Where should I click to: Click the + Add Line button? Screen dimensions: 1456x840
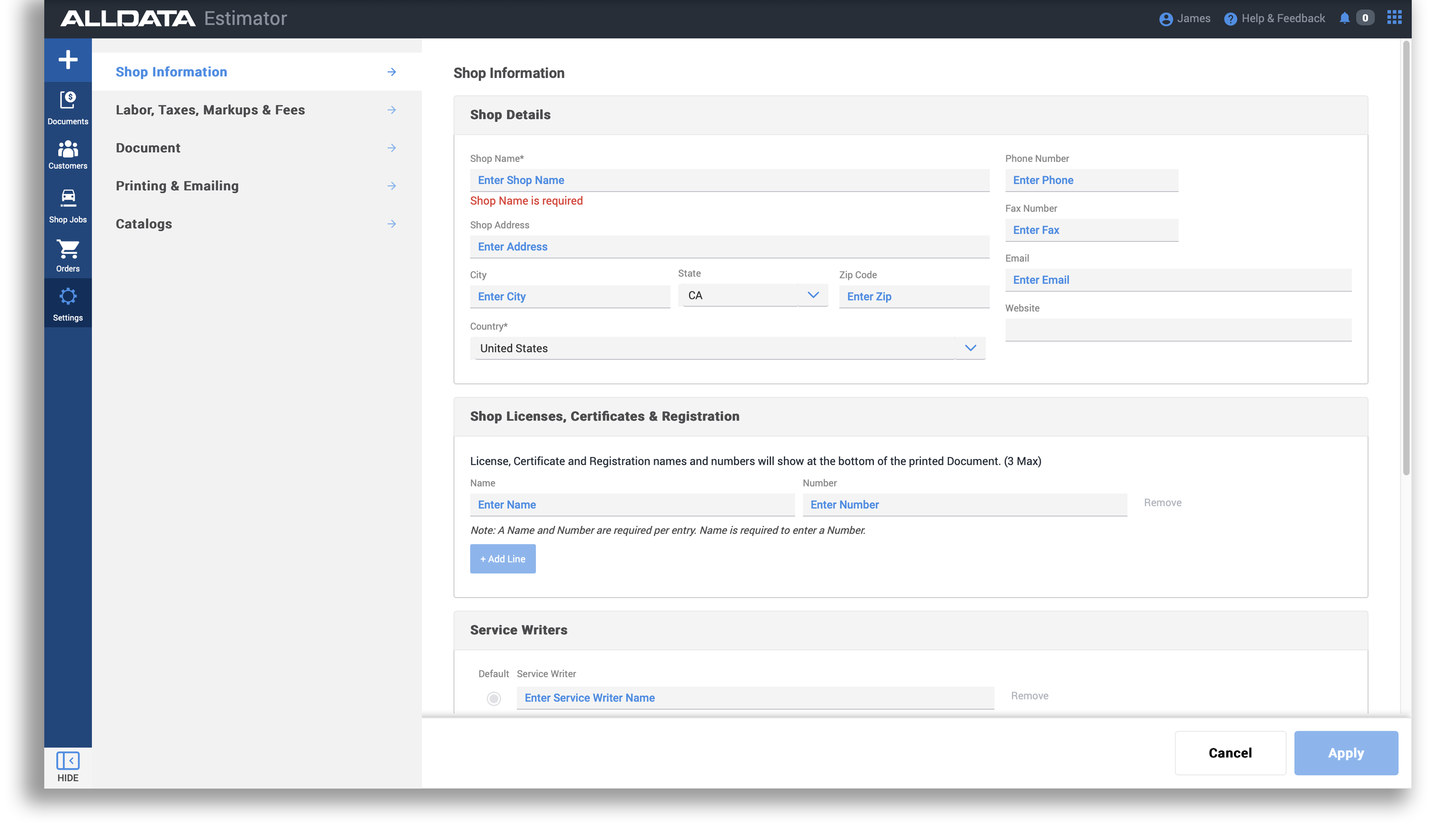502,558
